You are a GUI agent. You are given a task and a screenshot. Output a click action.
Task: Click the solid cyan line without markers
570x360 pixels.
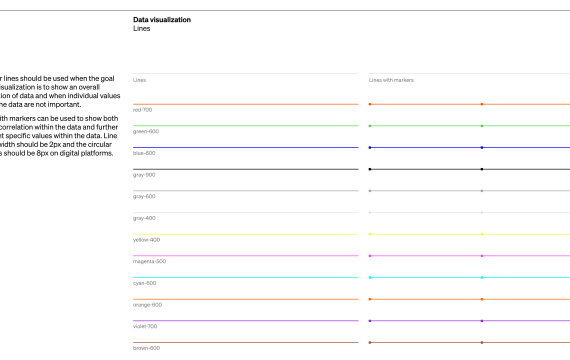pos(246,277)
